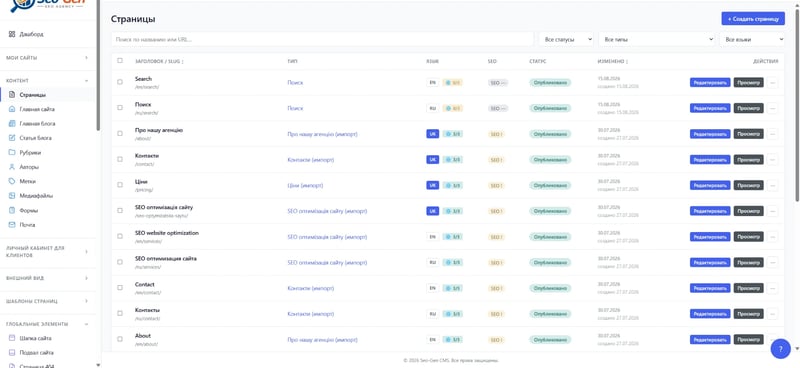Click the 3/3 translation badge of Контакти row
Image resolution: width=800 pixels, height=368 pixels.
pyautogui.click(x=453, y=160)
